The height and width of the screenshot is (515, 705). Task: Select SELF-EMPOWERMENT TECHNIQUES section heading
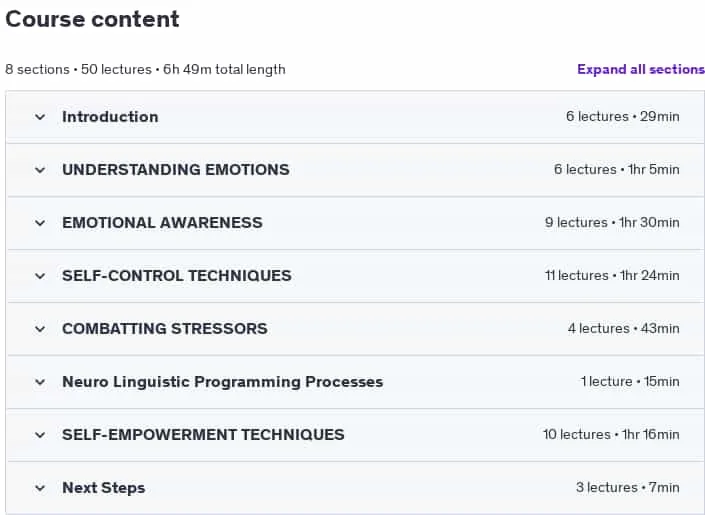tap(203, 435)
